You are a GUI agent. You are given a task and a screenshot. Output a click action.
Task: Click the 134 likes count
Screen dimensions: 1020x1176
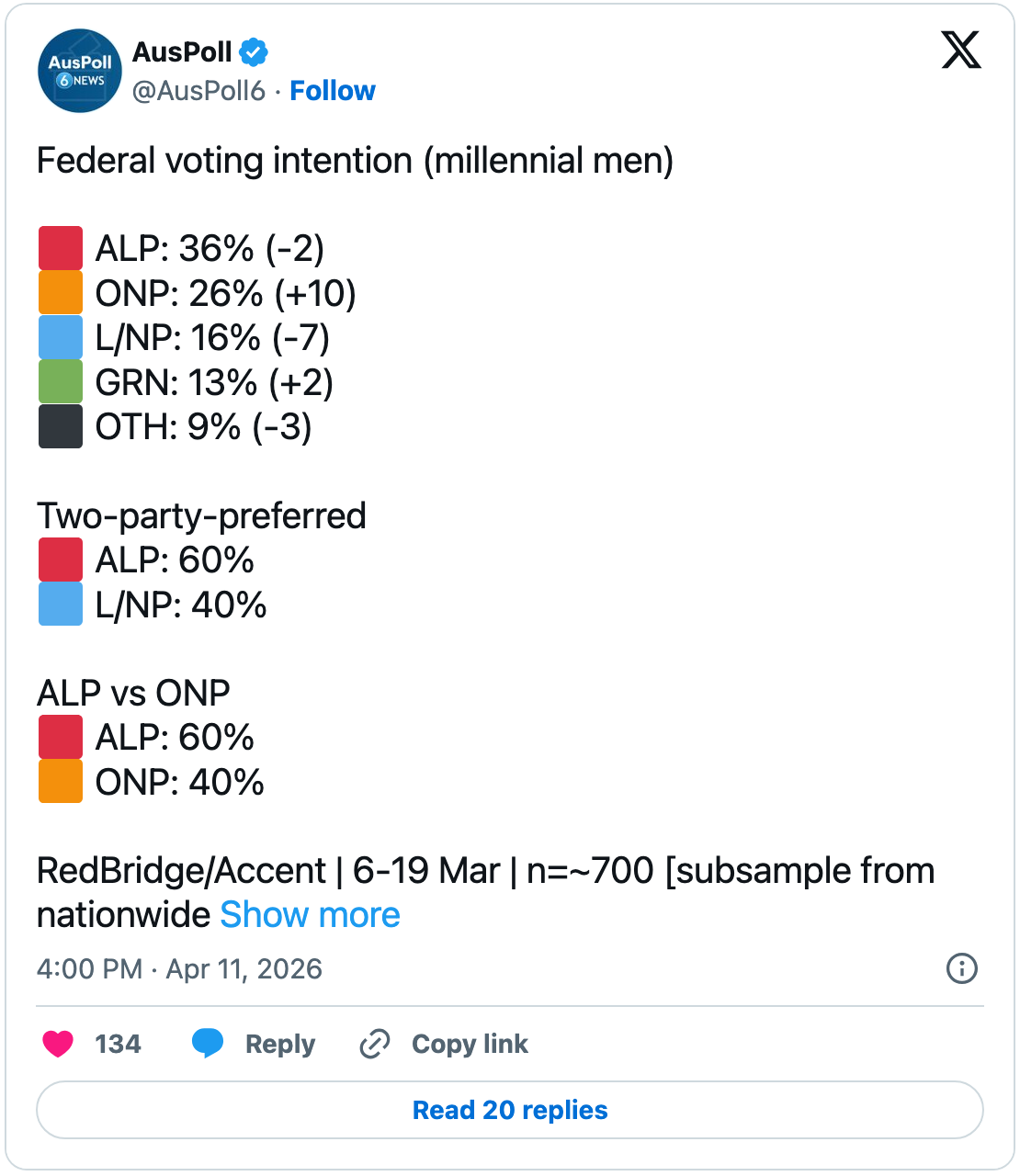pos(118,1044)
